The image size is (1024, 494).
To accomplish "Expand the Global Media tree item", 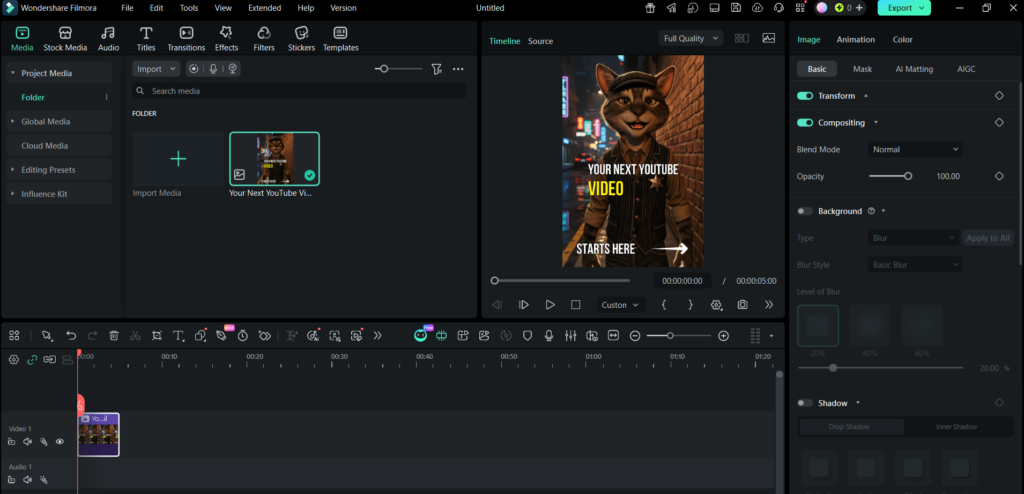I will pos(12,122).
